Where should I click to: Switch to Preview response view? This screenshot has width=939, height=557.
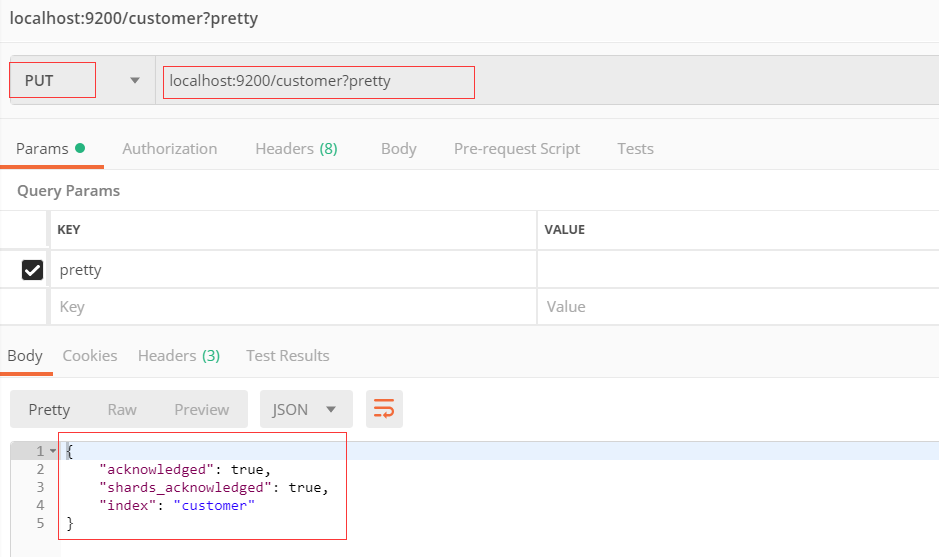click(201, 410)
